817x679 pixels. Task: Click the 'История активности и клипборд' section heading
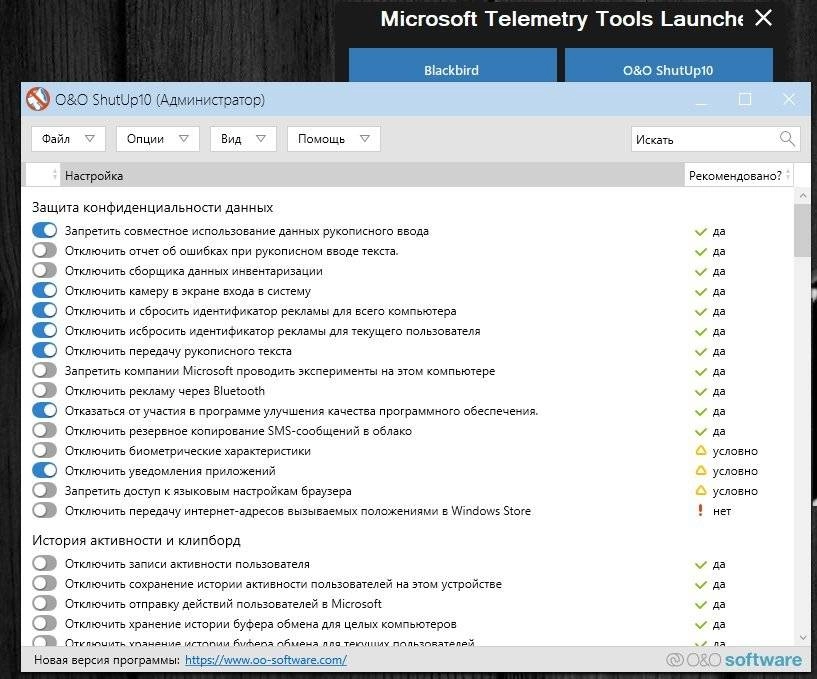(137, 540)
